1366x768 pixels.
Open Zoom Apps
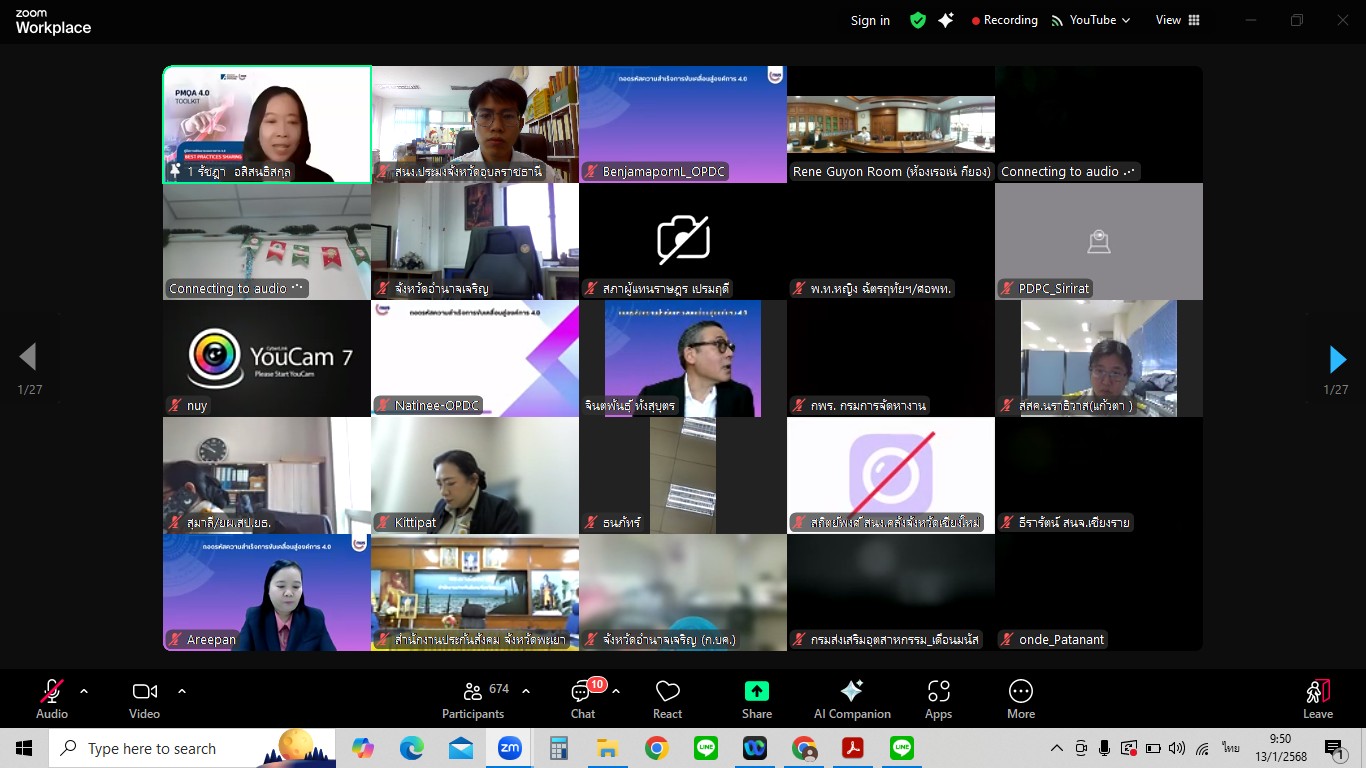point(938,699)
